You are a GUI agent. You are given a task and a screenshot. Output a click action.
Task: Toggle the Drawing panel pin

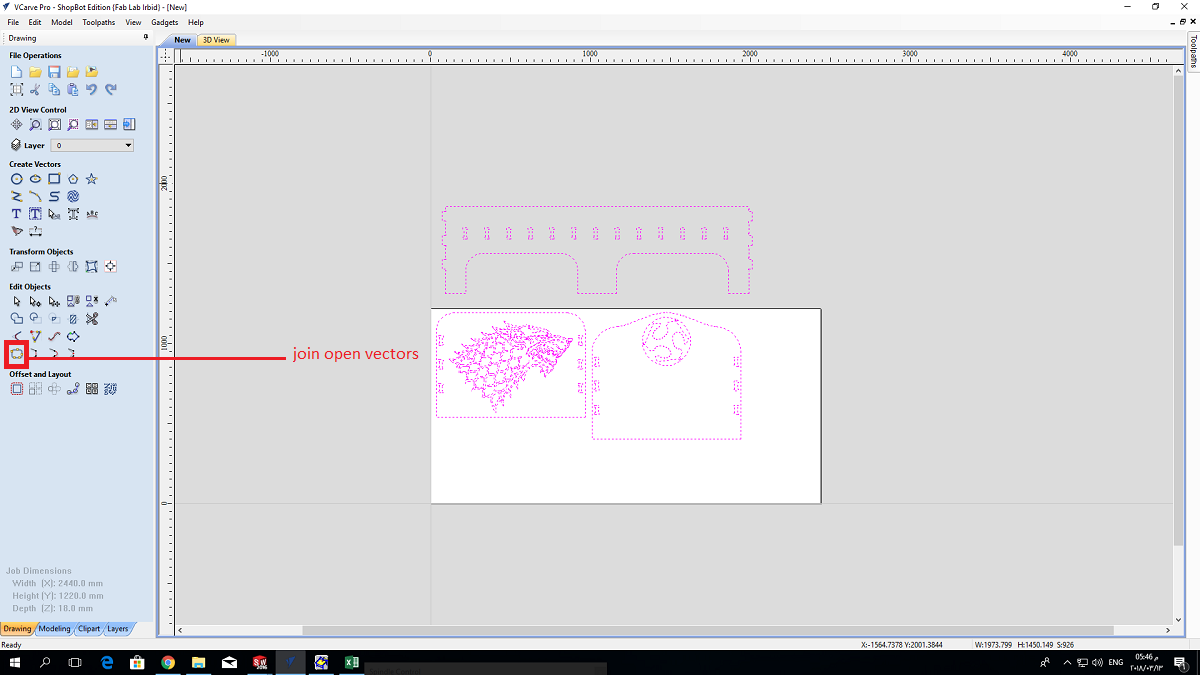point(146,38)
